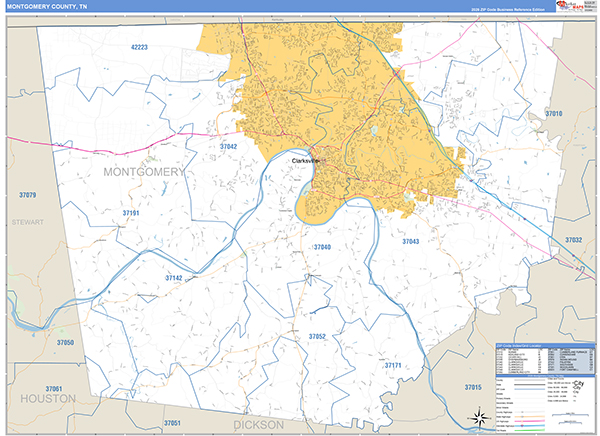This screenshot has height=436, width=600.
Task: Click ZIP code label 37061
Action: click(x=54, y=389)
